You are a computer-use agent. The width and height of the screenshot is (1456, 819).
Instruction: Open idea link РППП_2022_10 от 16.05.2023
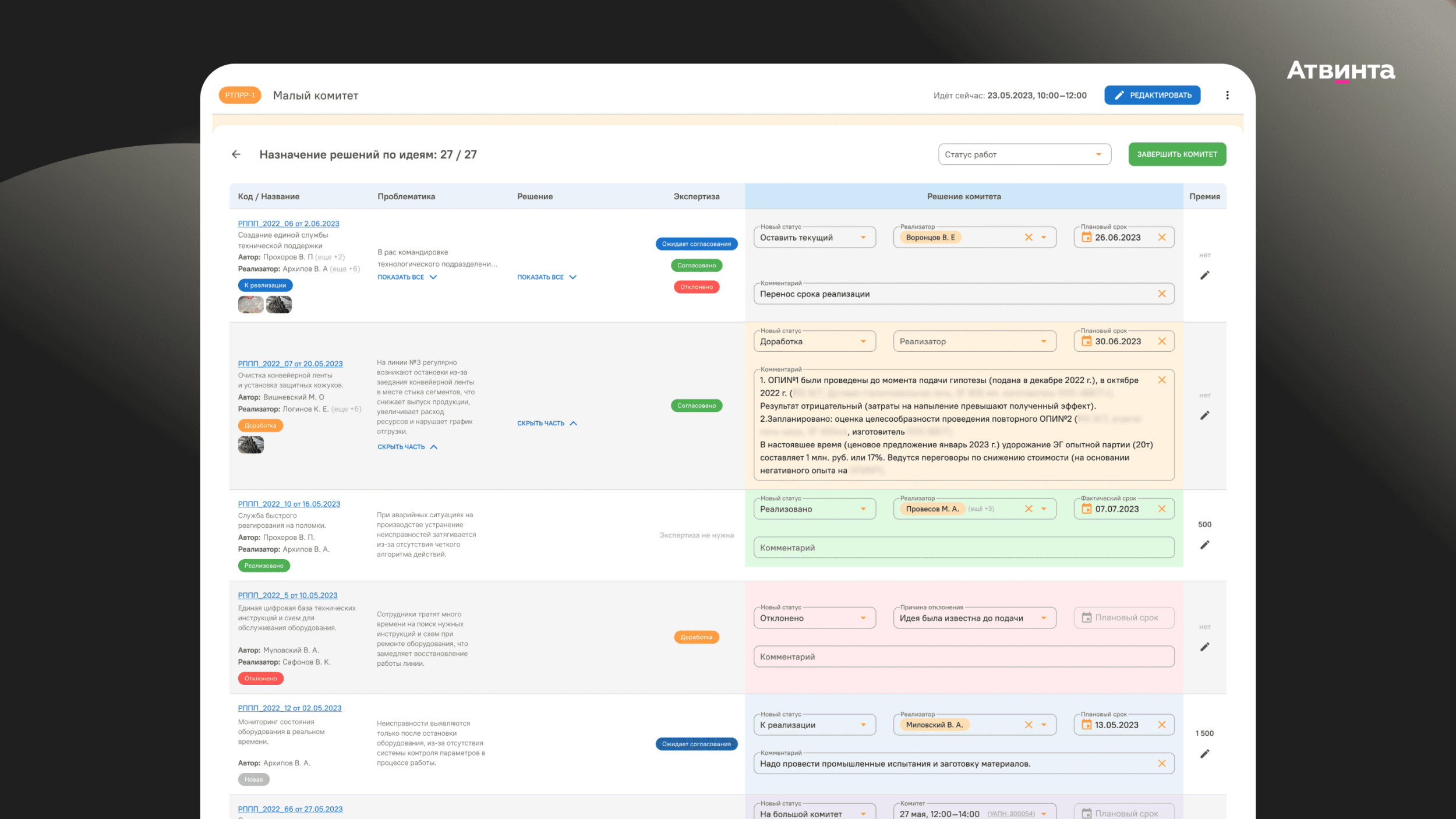288,504
